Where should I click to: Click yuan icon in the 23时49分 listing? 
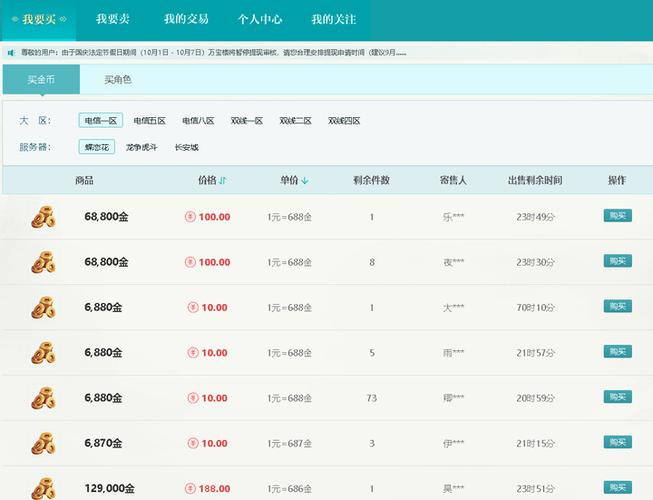[x=190, y=216]
